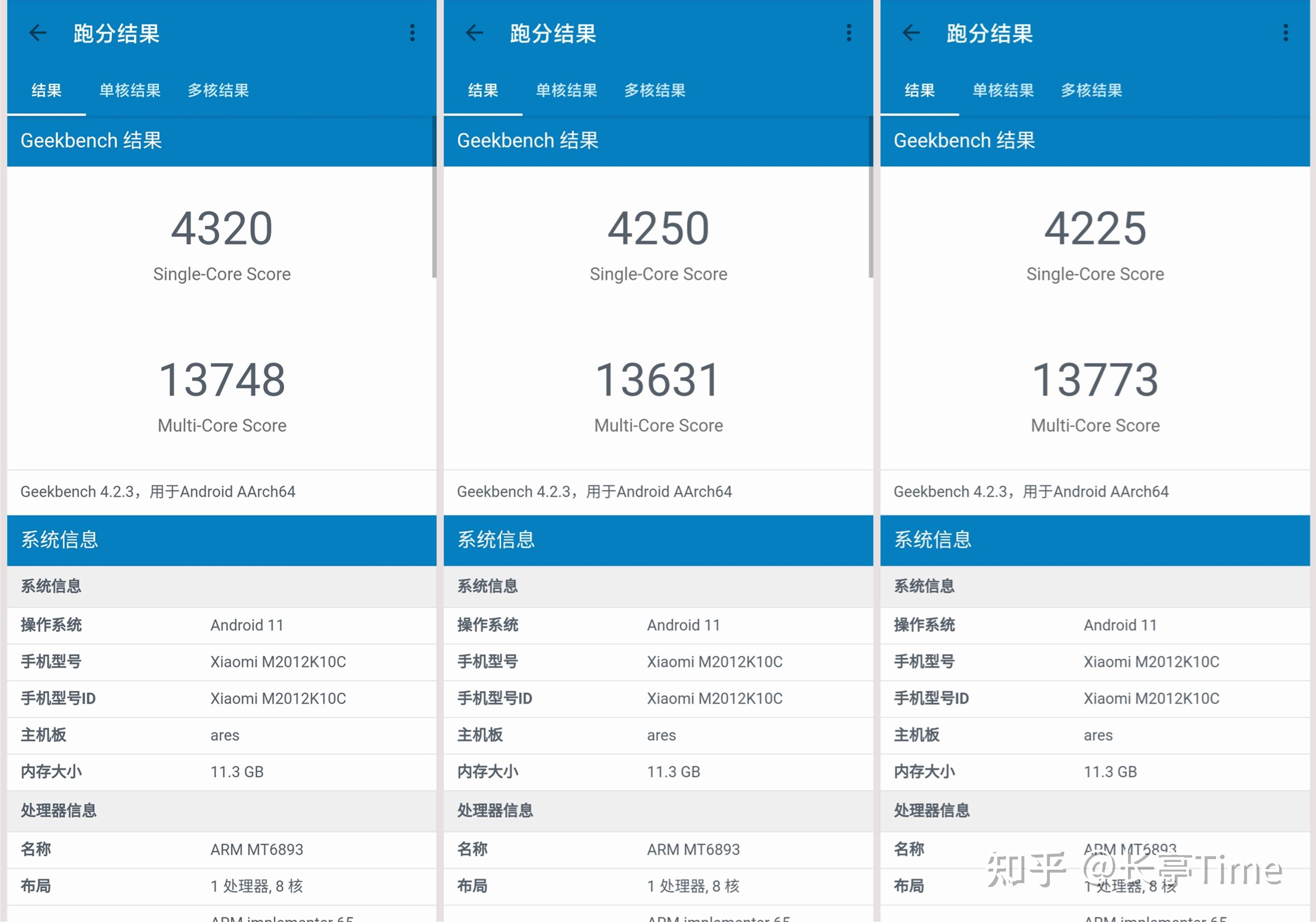Select 结果 tab in the 4225-score panel
The height and width of the screenshot is (922, 1316).
tap(920, 90)
